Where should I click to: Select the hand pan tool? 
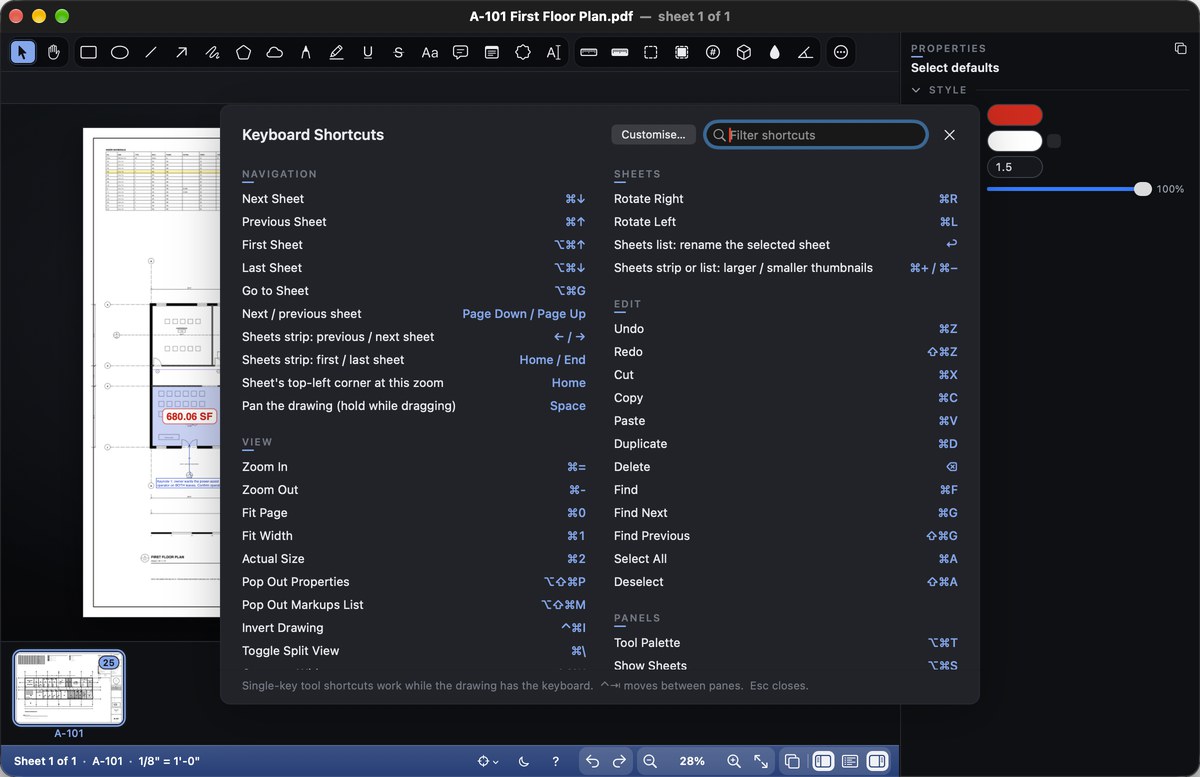(54, 52)
